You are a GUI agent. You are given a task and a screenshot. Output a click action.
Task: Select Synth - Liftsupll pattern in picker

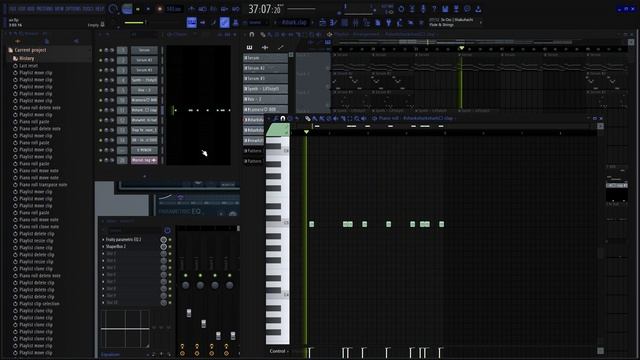[x=265, y=89]
